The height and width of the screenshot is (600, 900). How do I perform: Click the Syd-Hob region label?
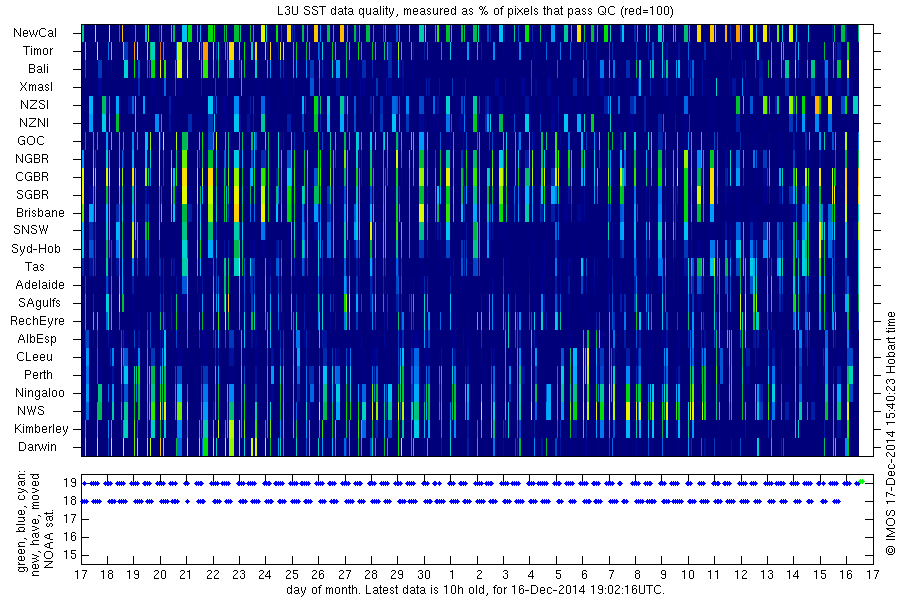point(36,249)
